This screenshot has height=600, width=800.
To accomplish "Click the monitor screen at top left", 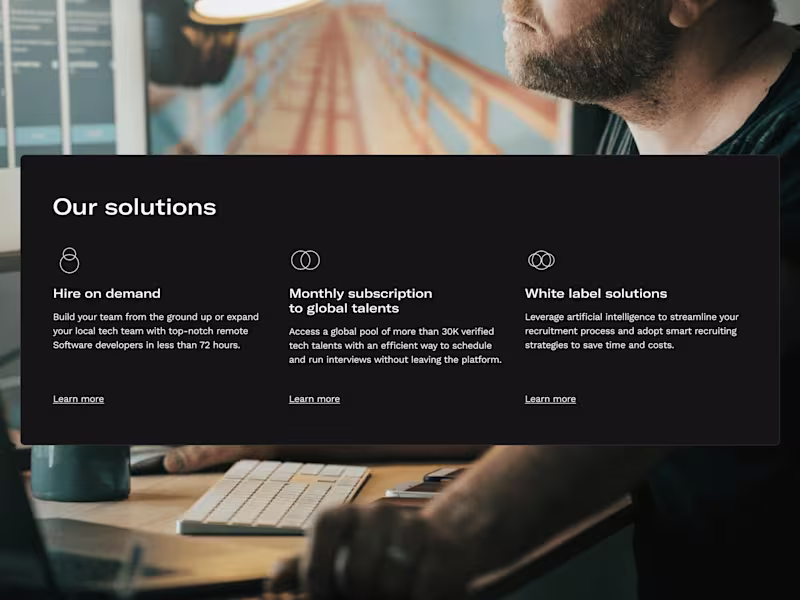I will coord(56,77).
